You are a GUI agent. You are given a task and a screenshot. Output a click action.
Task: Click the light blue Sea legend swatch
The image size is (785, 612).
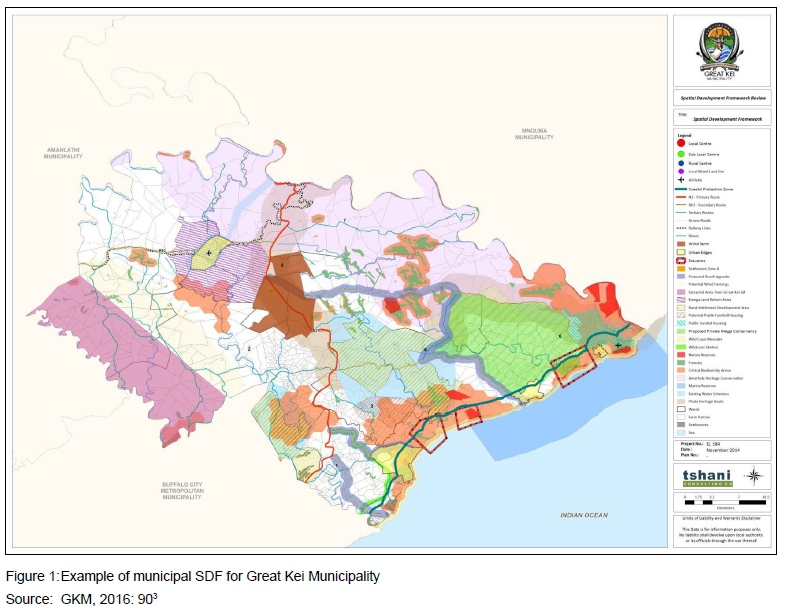683,432
